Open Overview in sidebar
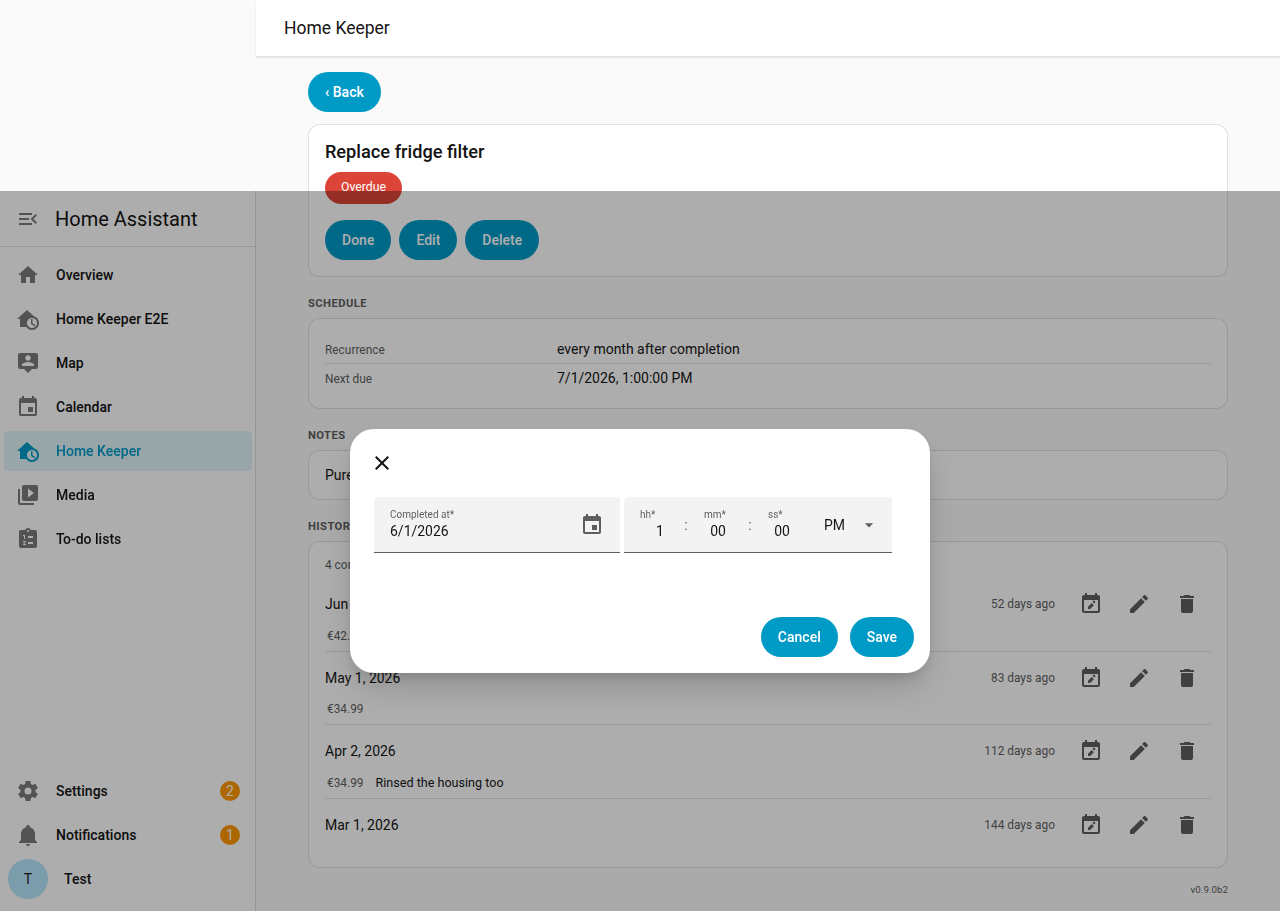Image resolution: width=1280 pixels, height=911 pixels. coord(128,275)
